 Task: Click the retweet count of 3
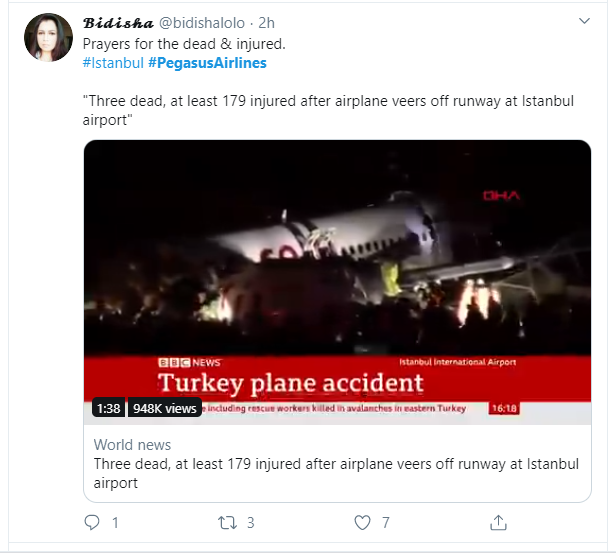pos(250,522)
